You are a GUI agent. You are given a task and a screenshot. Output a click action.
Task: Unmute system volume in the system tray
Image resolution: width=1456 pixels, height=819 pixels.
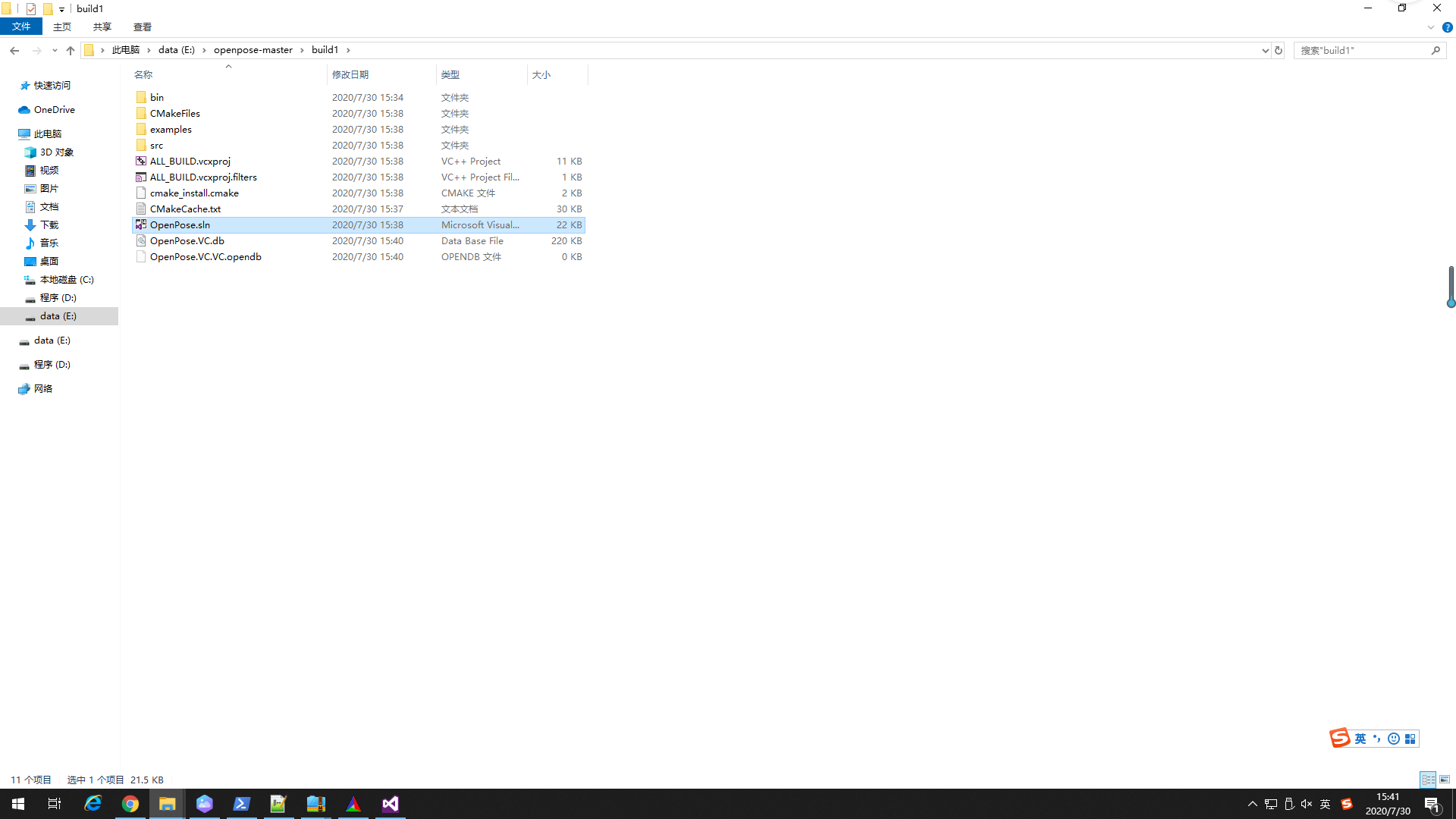coord(1306,805)
